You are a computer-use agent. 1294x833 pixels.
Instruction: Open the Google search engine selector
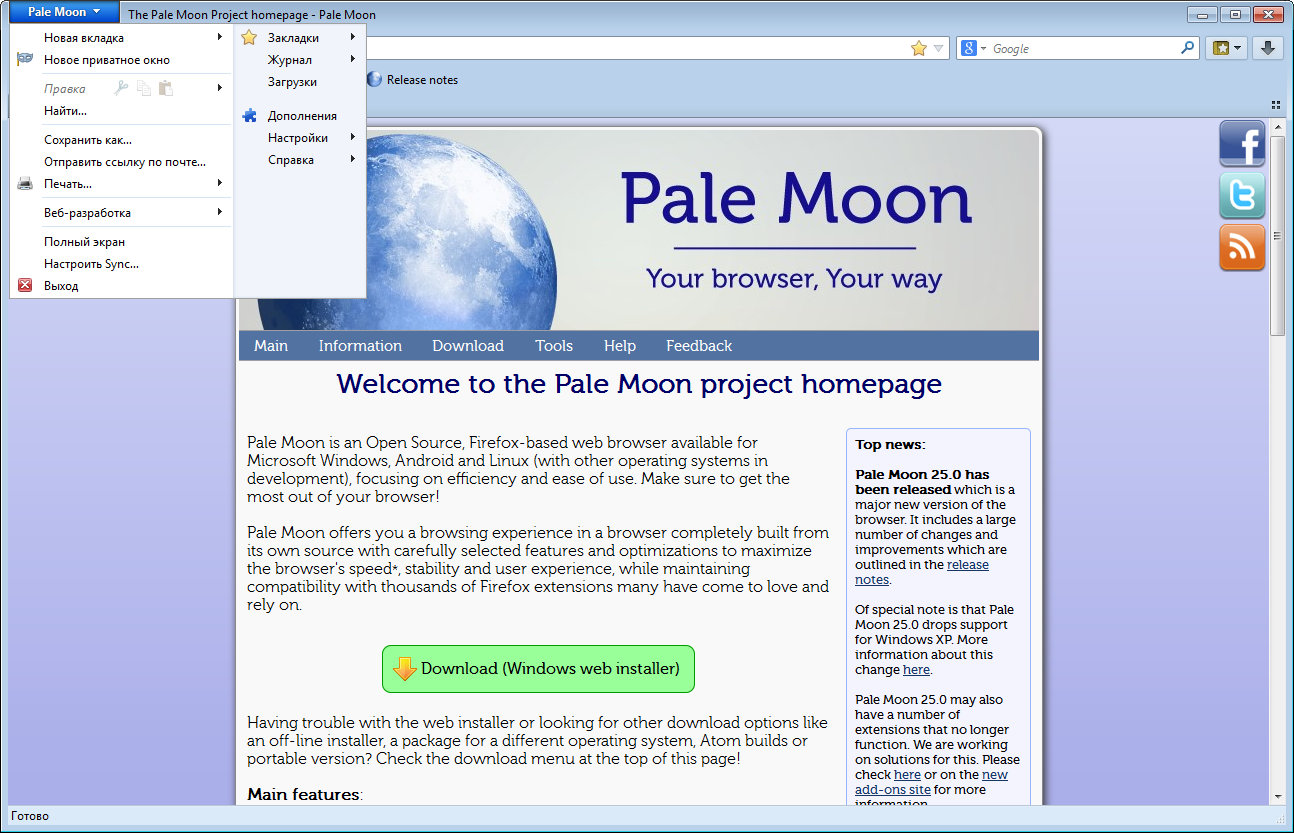point(973,48)
